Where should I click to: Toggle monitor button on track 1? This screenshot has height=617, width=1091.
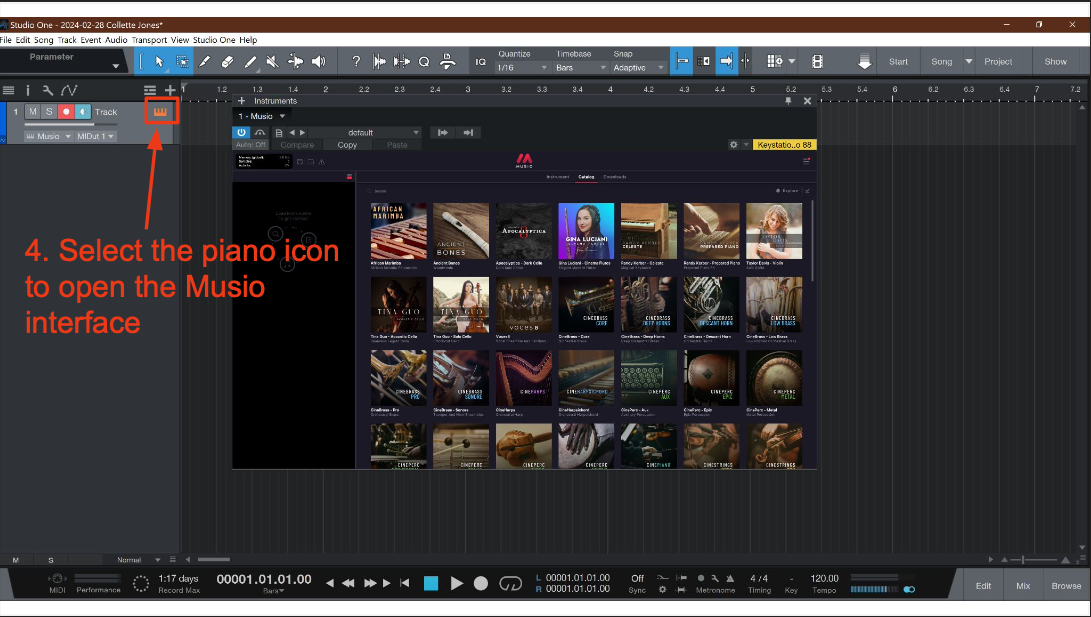(x=83, y=111)
